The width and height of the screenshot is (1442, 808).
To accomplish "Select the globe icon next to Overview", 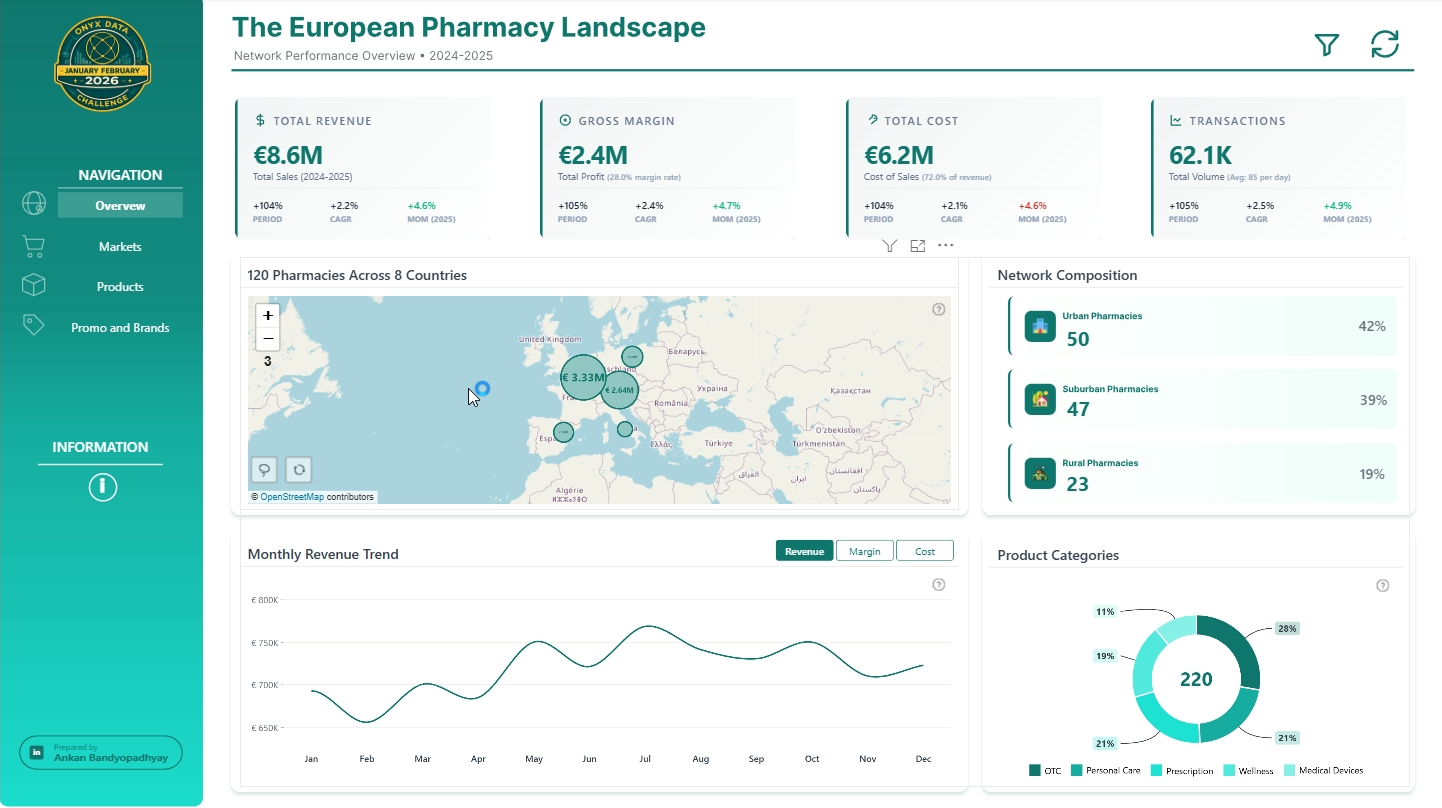I will pyautogui.click(x=33, y=203).
